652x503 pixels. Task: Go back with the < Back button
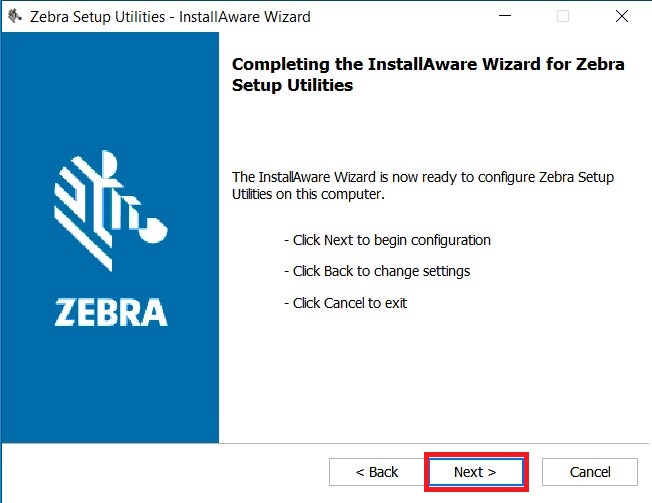(377, 472)
